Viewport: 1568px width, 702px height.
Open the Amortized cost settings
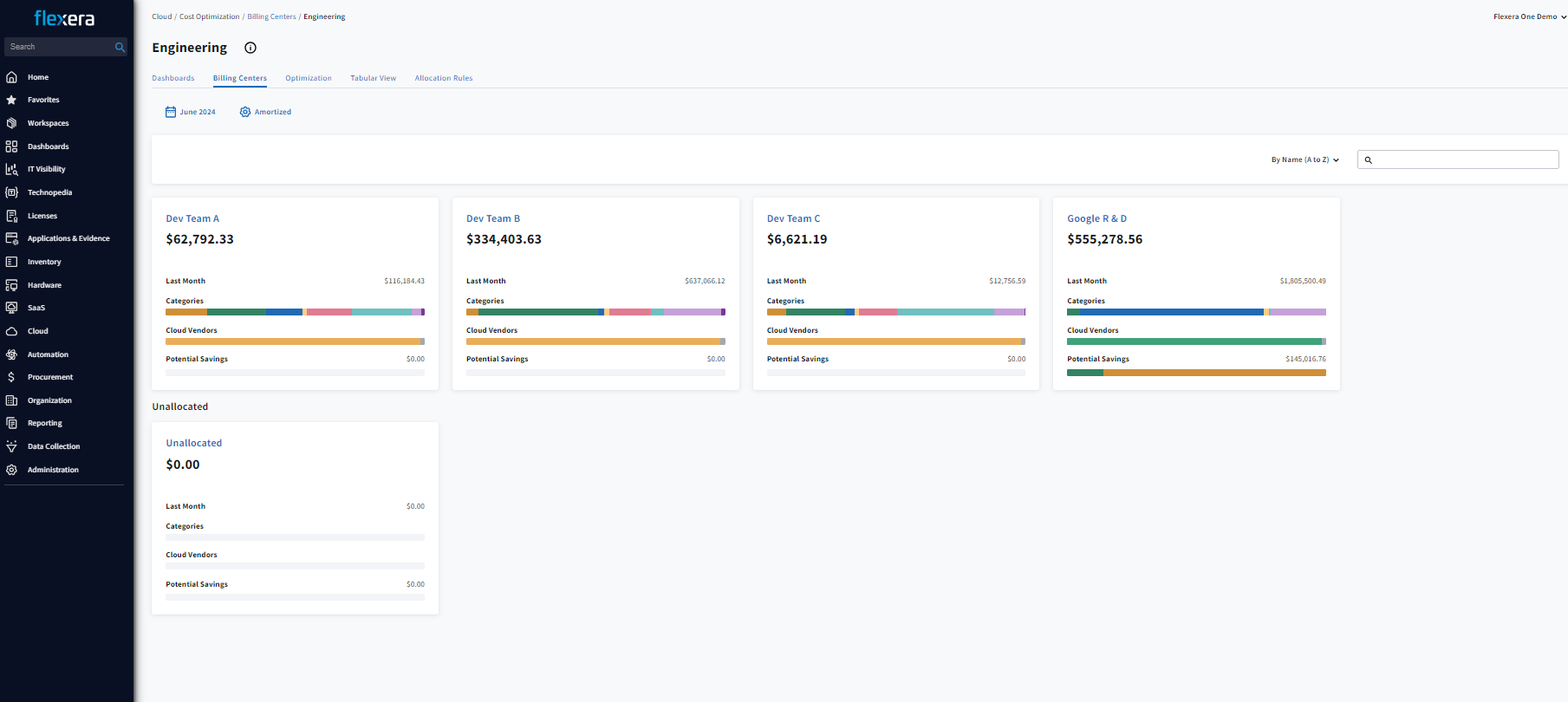tap(265, 112)
